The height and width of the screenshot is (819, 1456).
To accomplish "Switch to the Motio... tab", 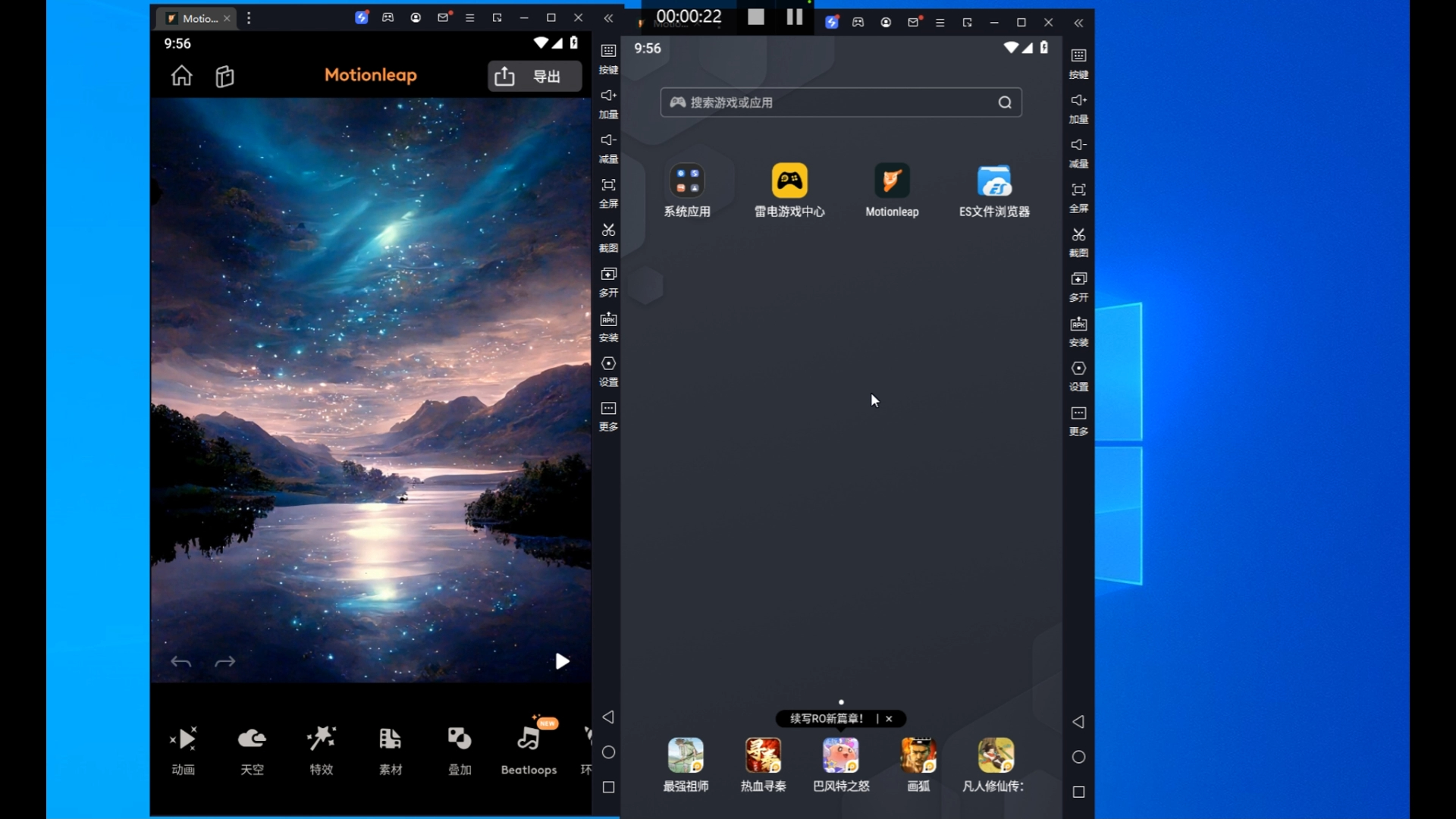I will [199, 18].
